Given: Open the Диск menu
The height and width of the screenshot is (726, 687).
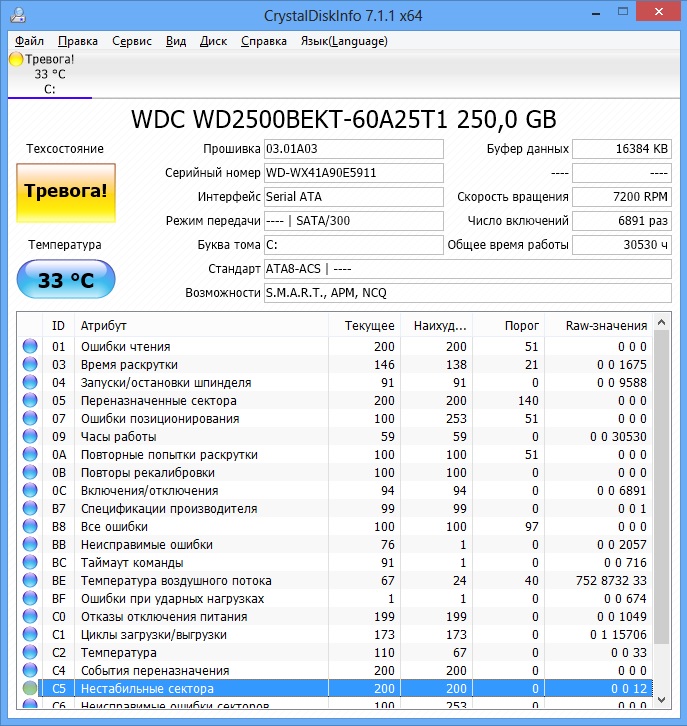Looking at the screenshot, I should click(x=213, y=41).
